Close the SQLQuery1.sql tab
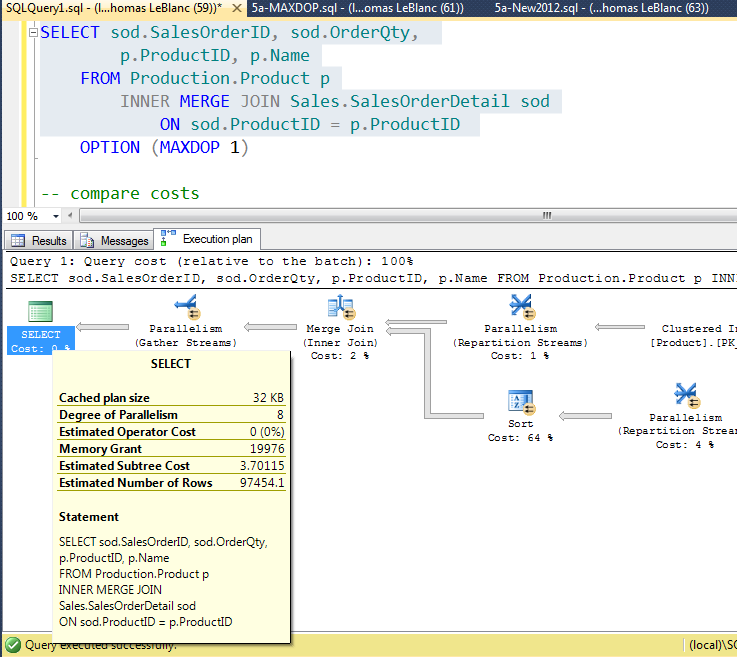Image resolution: width=737 pixels, height=657 pixels. (x=237, y=8)
